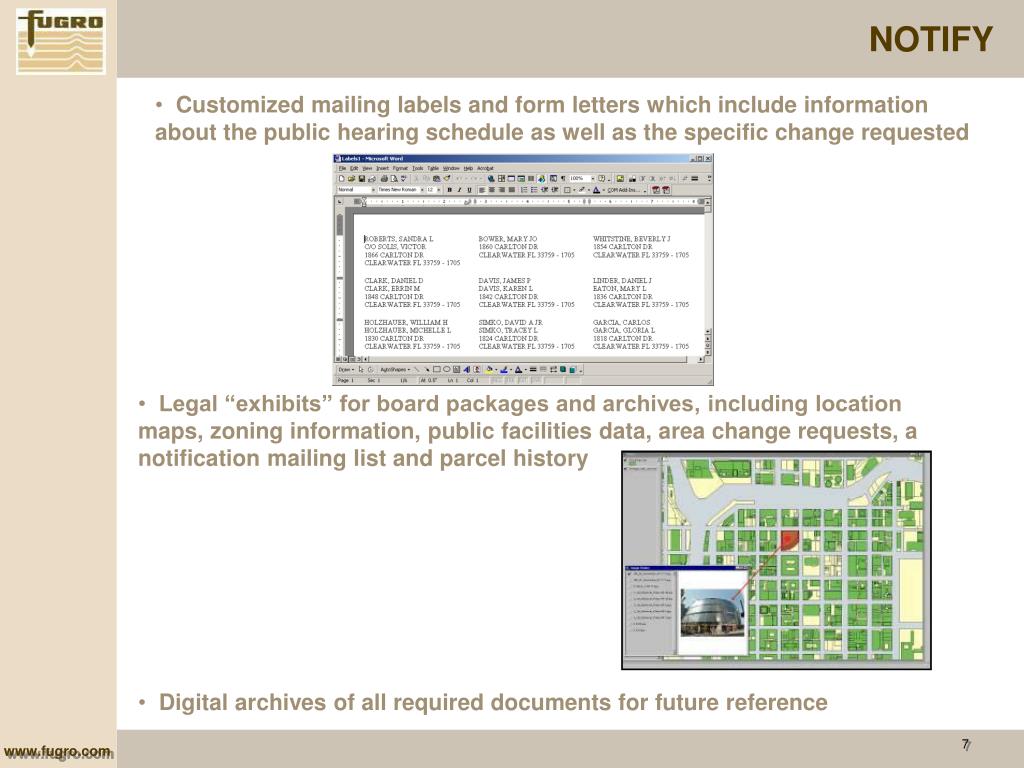The width and height of the screenshot is (1024, 768).
Task: Click the Bullets list icon
Action: (534, 189)
